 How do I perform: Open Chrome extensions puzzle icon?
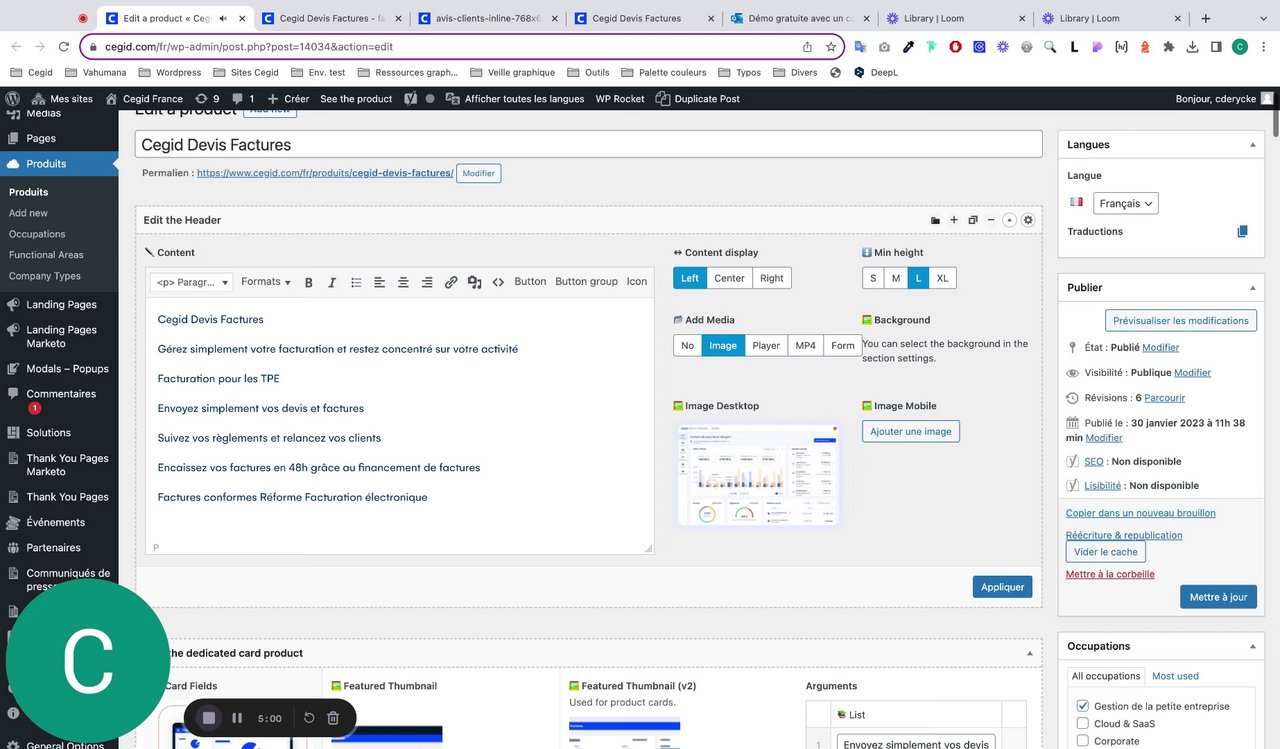[x=1169, y=46]
